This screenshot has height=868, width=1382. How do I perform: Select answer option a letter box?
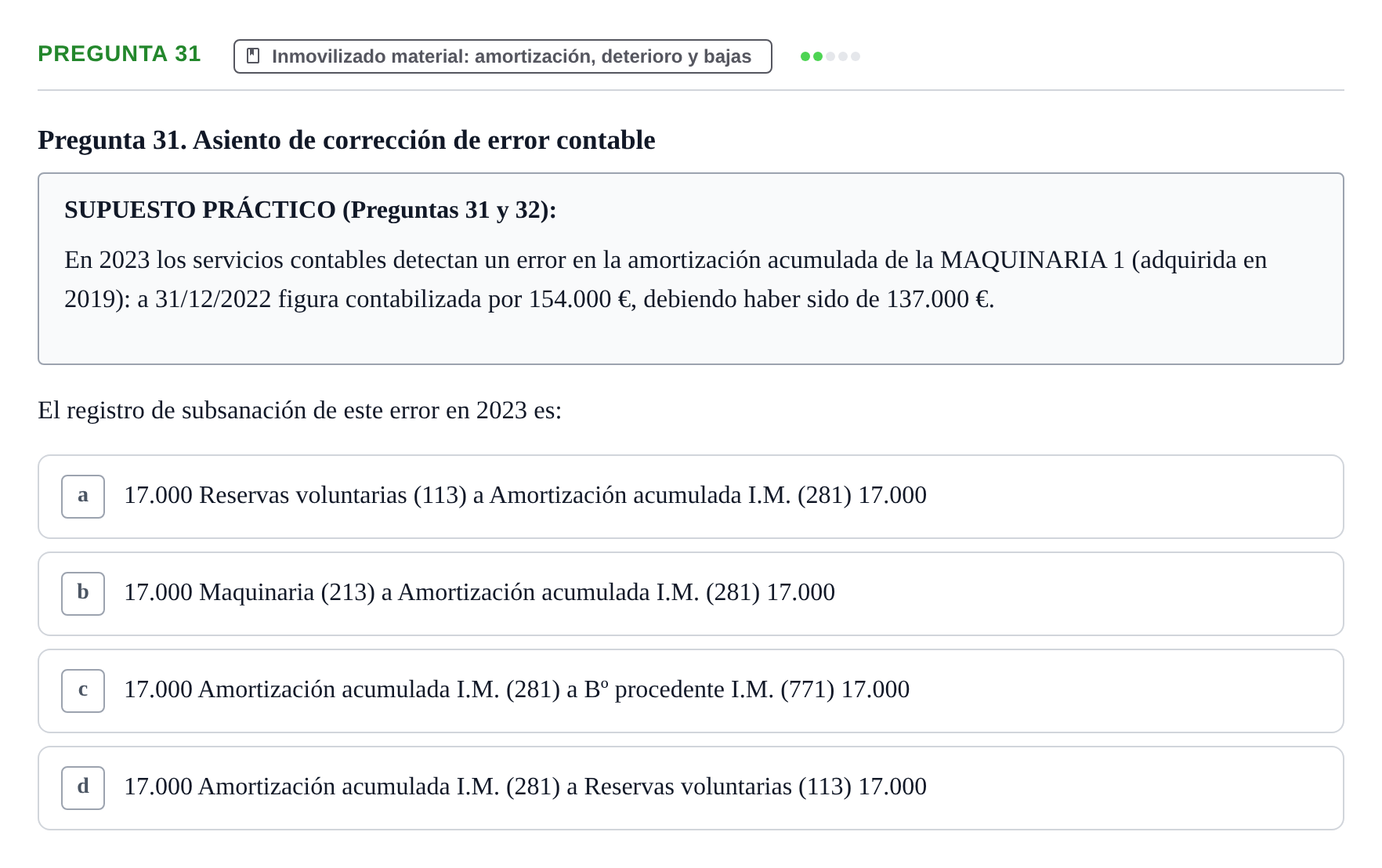pos(83,497)
